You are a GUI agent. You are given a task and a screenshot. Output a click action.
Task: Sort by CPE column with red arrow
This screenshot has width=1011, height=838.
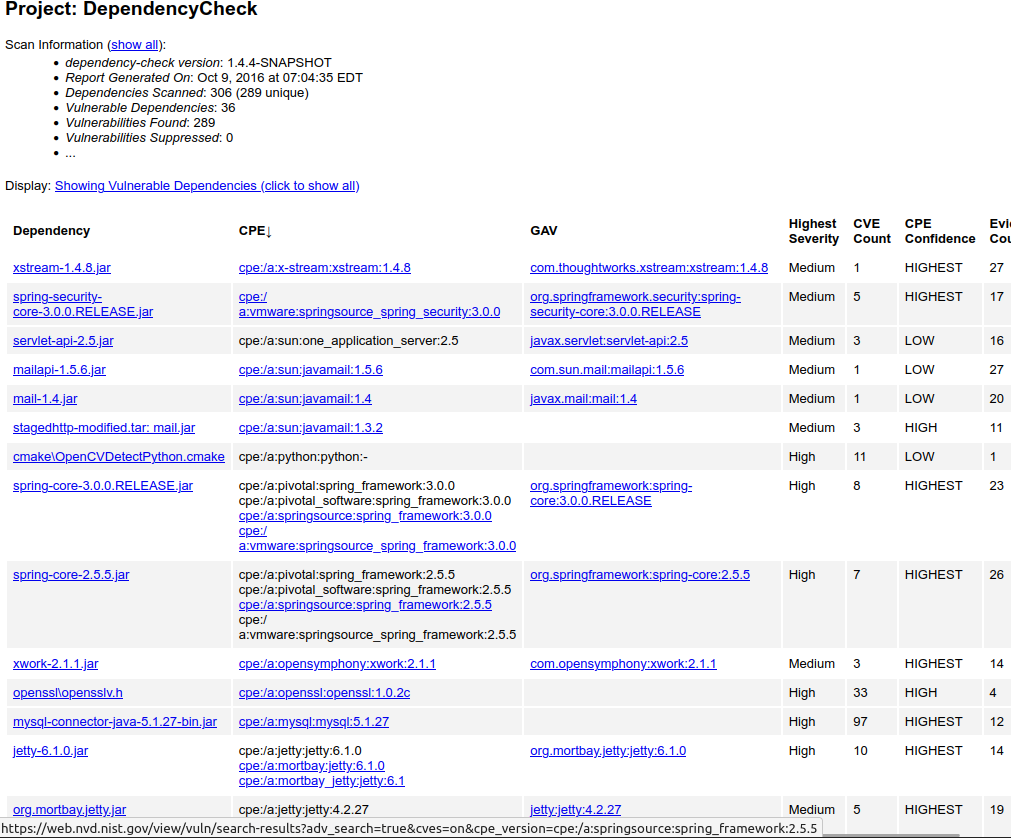(x=255, y=231)
